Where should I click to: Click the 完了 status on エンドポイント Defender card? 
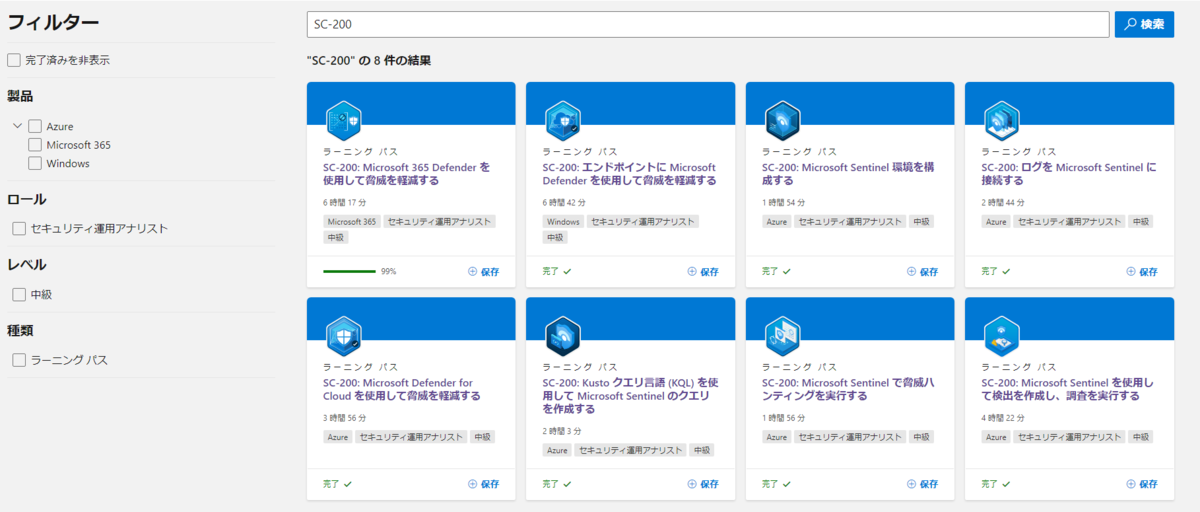tap(557, 271)
